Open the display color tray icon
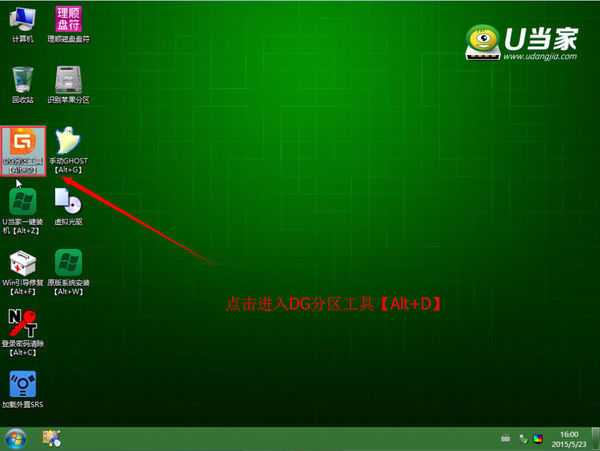The height and width of the screenshot is (451, 600). coord(538,439)
